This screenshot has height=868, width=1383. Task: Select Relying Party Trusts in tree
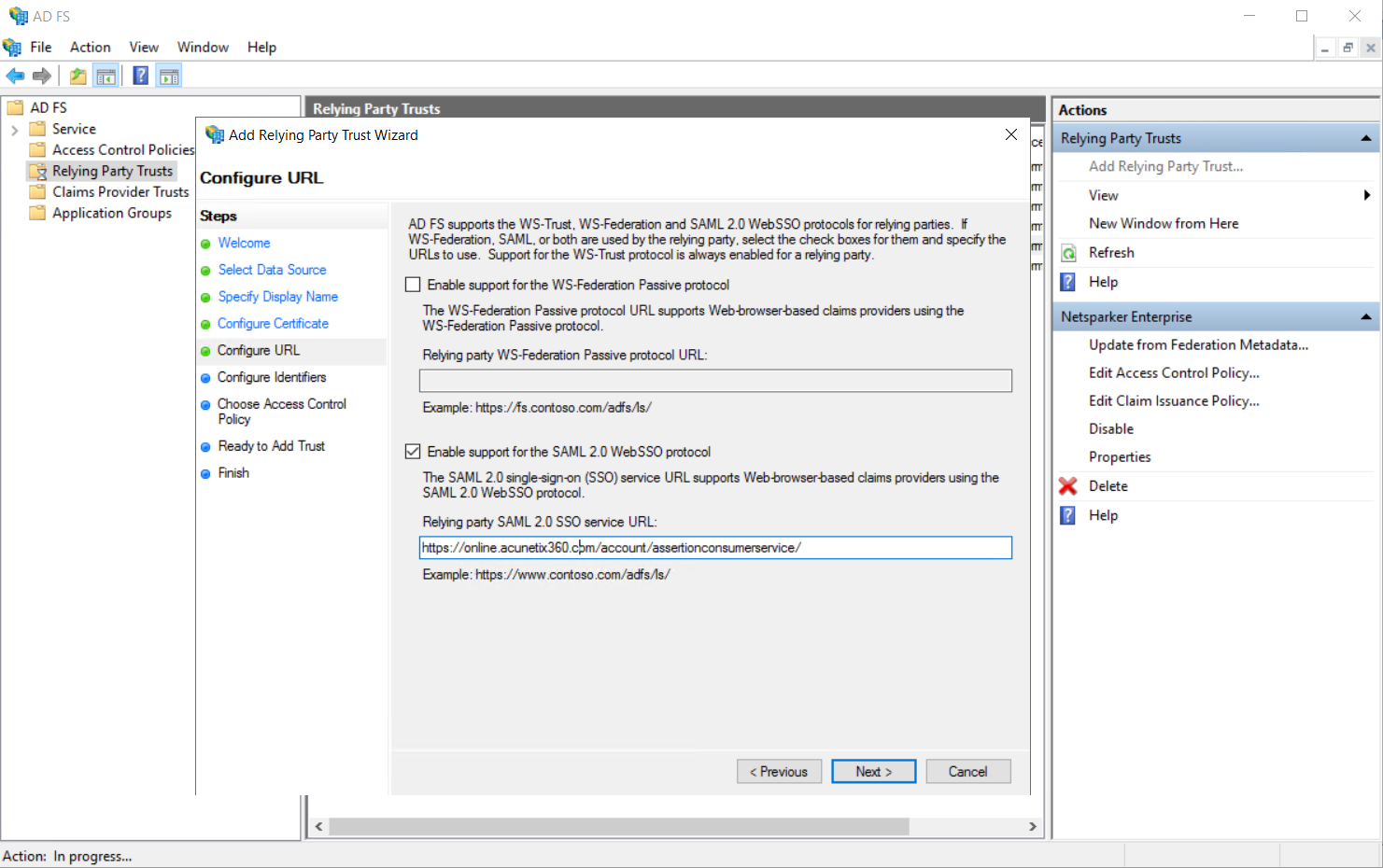point(112,171)
